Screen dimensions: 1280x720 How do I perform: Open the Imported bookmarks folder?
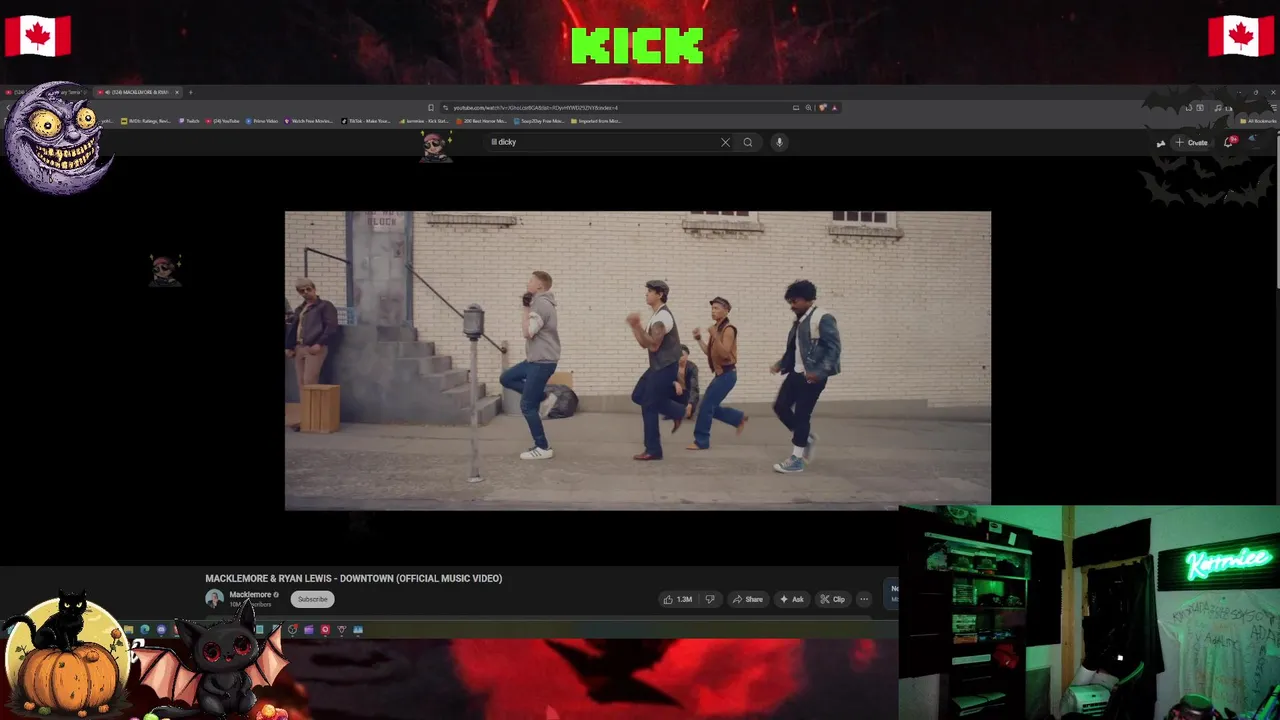pyautogui.click(x=597, y=121)
